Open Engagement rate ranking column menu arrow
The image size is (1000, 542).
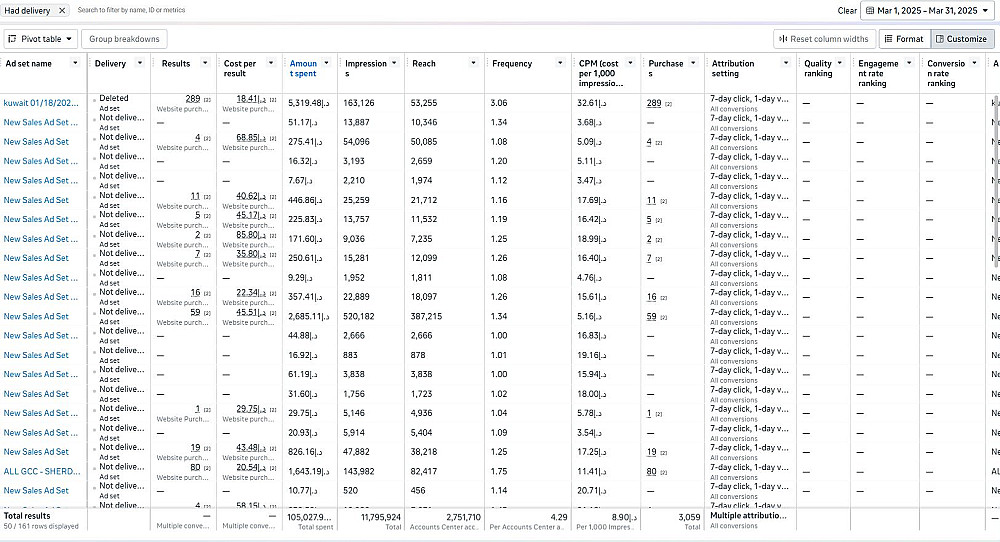click(909, 62)
